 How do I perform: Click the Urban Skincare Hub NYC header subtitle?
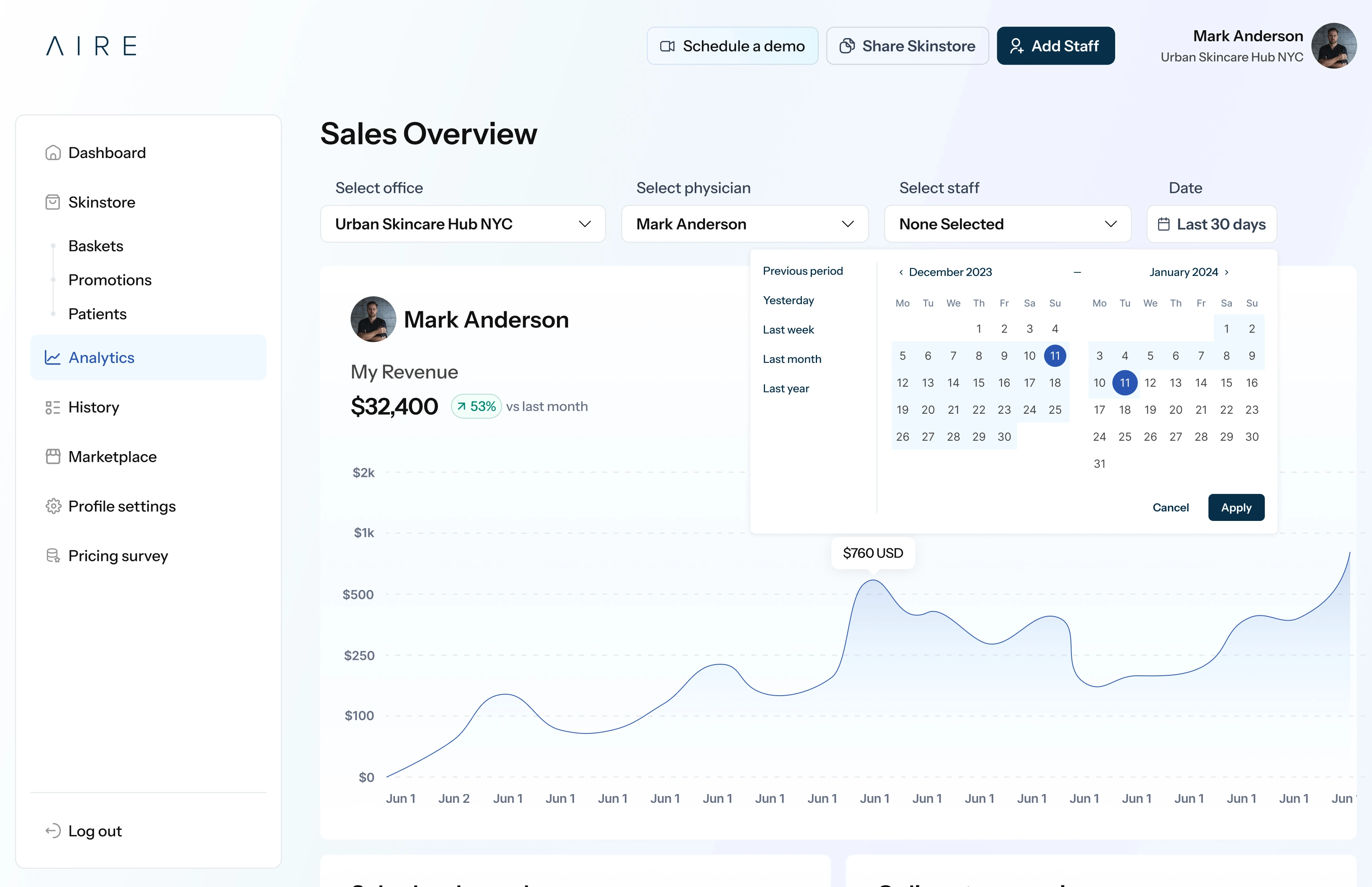(x=1231, y=57)
